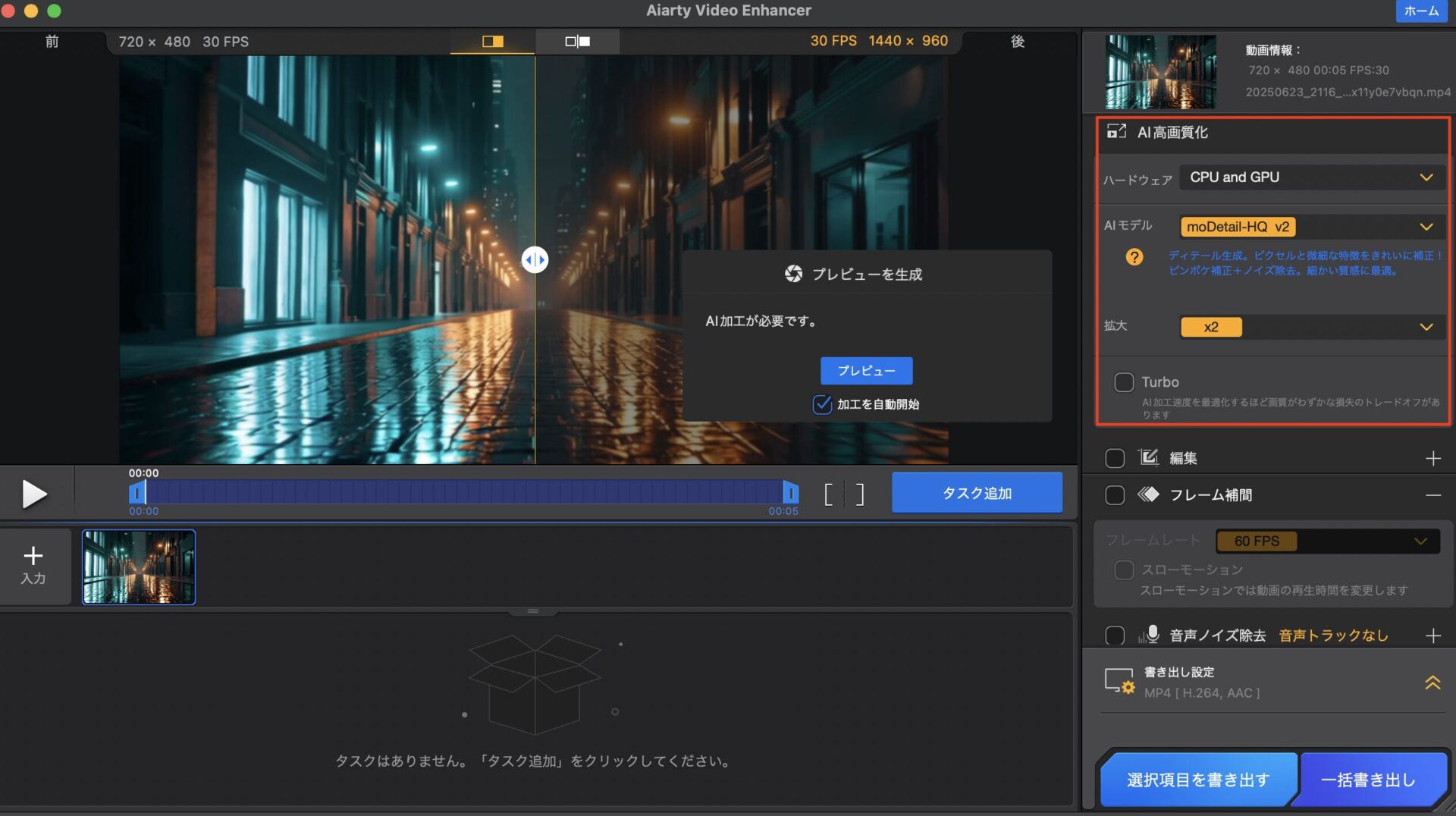Click the source resolution 720 × 480 label
This screenshot has width=1456, height=816.
154,42
